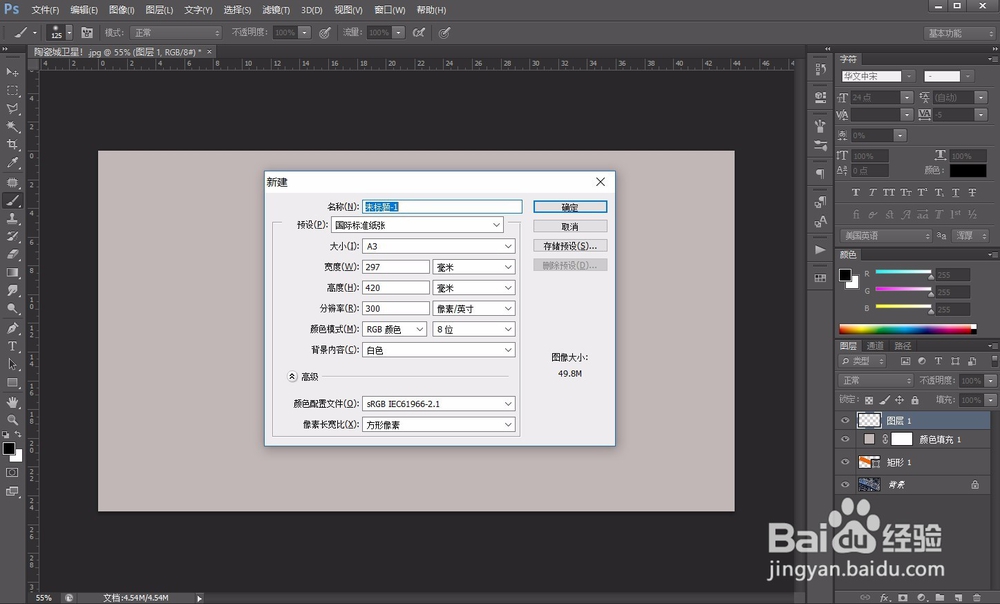The height and width of the screenshot is (604, 1000).
Task: Open the Paragraph panel icon
Action: pos(821,173)
